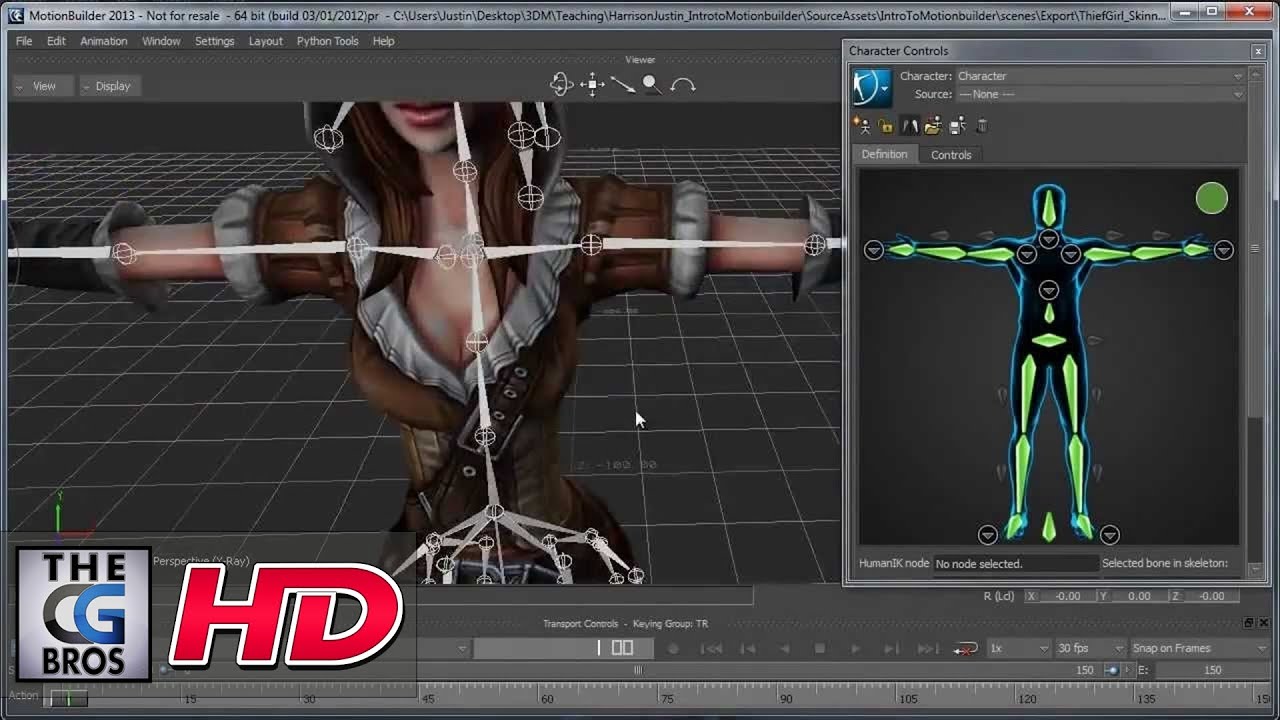Open the Edit menu

click(x=56, y=41)
